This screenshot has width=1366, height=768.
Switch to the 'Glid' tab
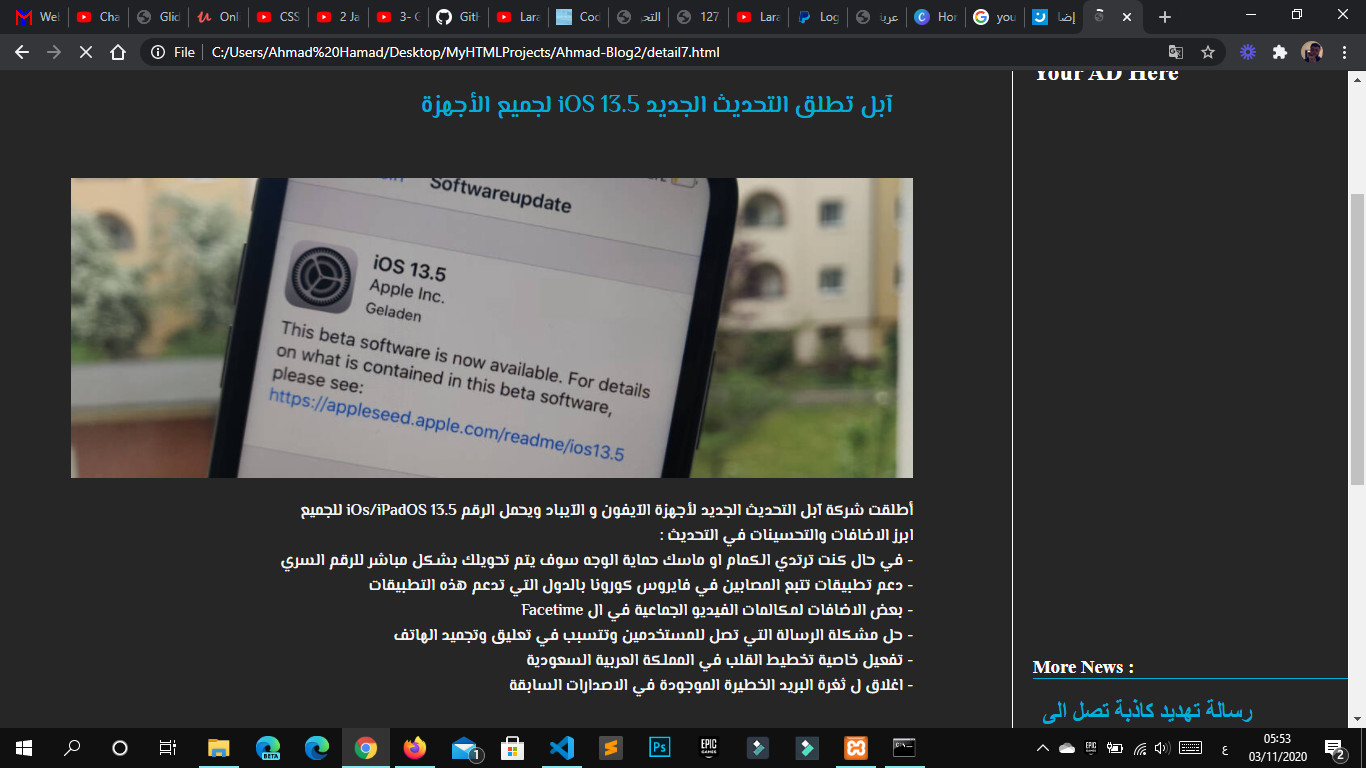tap(158, 17)
